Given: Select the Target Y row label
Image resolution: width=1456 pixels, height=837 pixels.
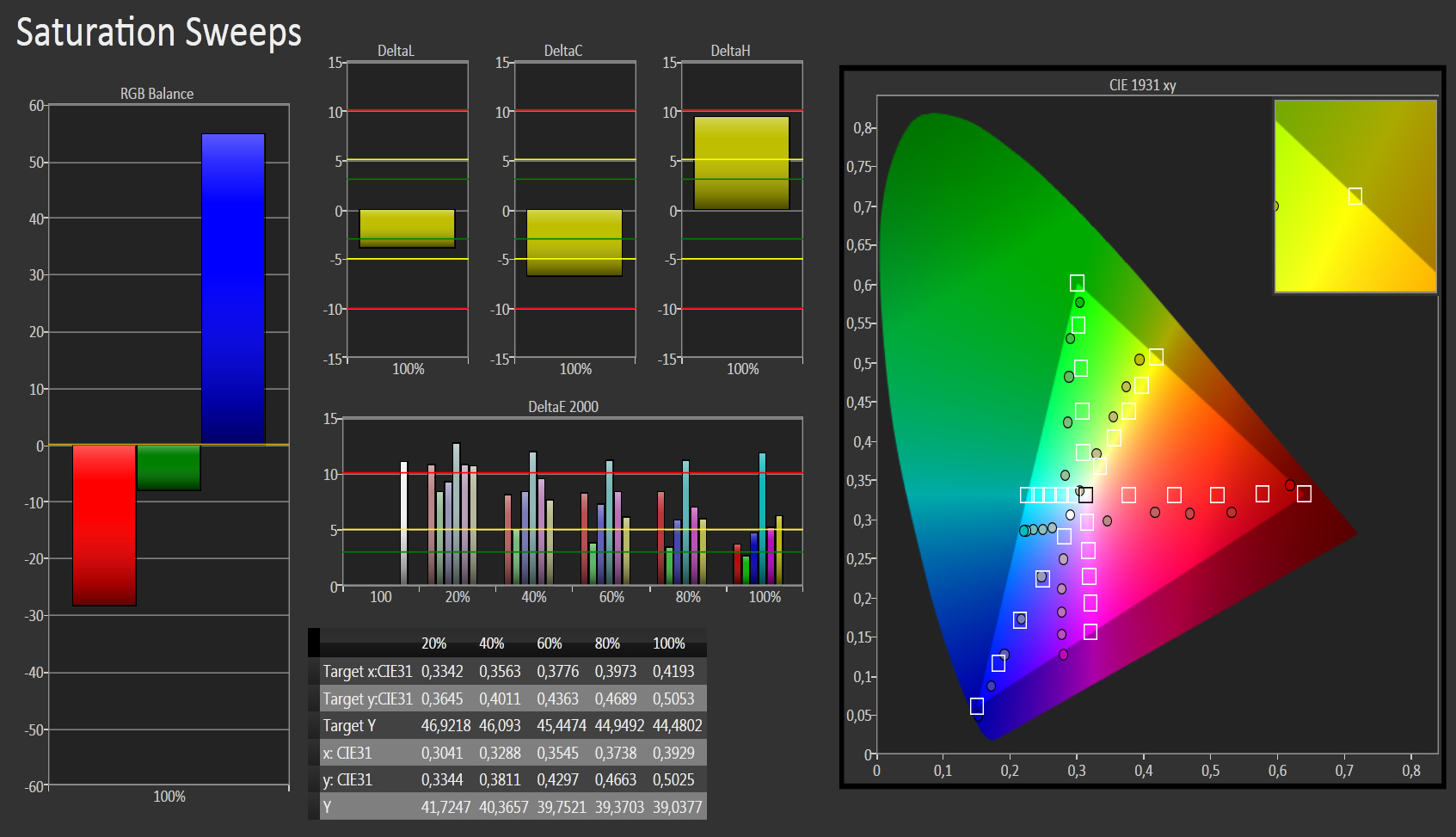Looking at the screenshot, I should 349,726.
